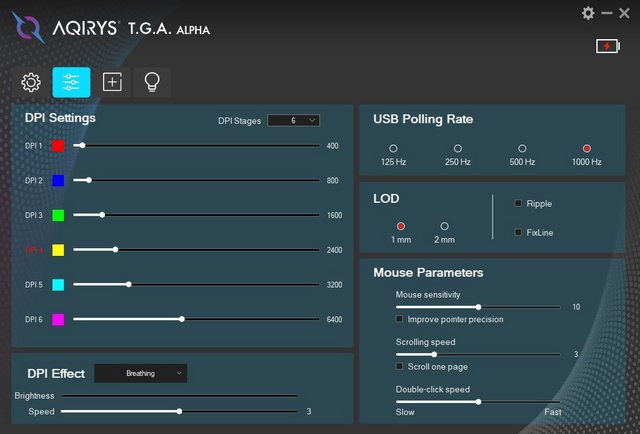Click the battery charging indicator
The width and height of the screenshot is (640, 434).
pos(608,46)
